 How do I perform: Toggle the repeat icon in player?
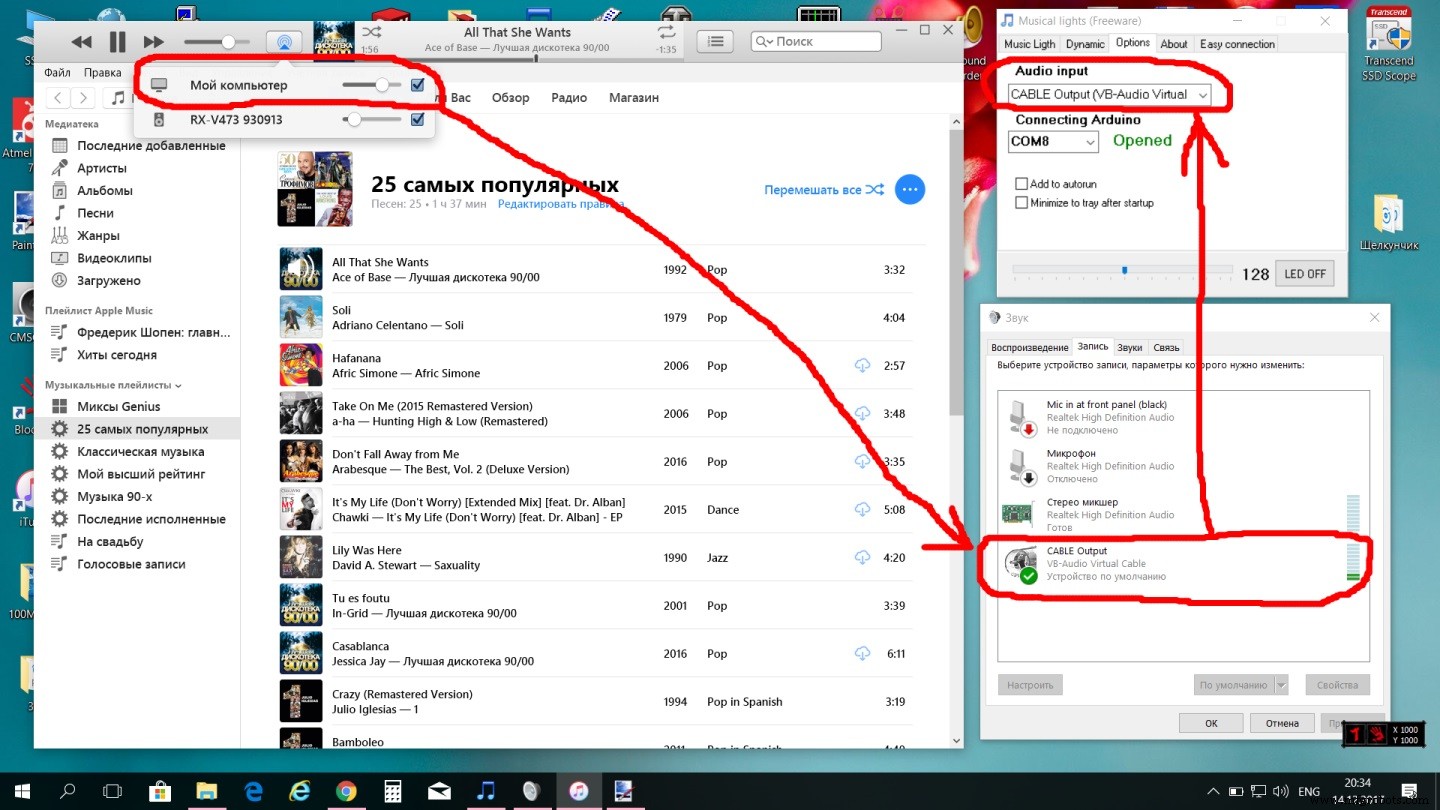pyautogui.click(x=666, y=33)
